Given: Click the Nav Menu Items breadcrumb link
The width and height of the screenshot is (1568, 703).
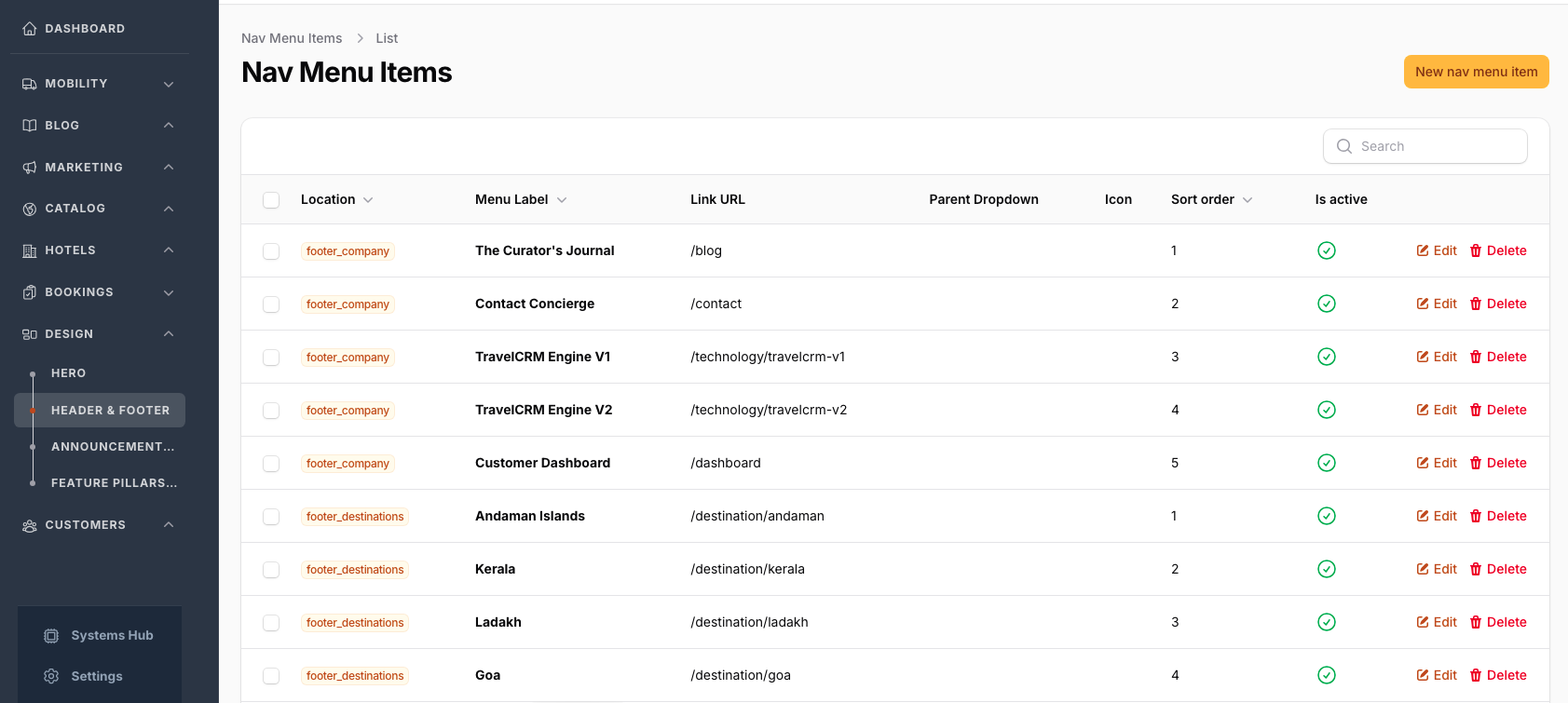Looking at the screenshot, I should click(292, 38).
